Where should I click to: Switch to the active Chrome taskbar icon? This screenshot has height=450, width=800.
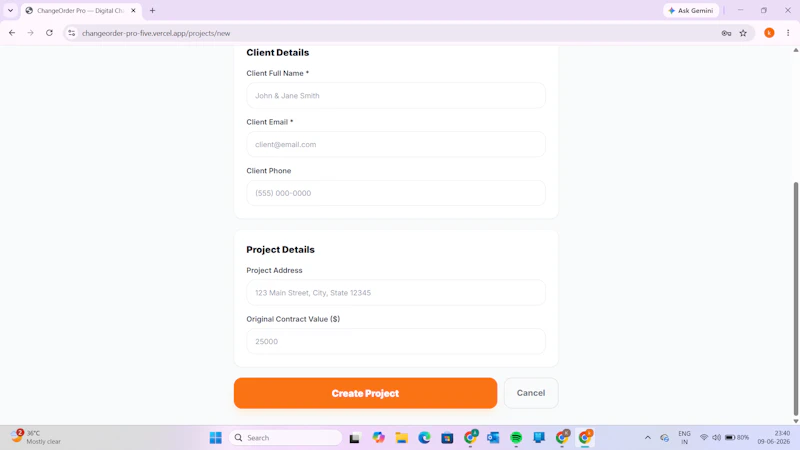(x=585, y=437)
